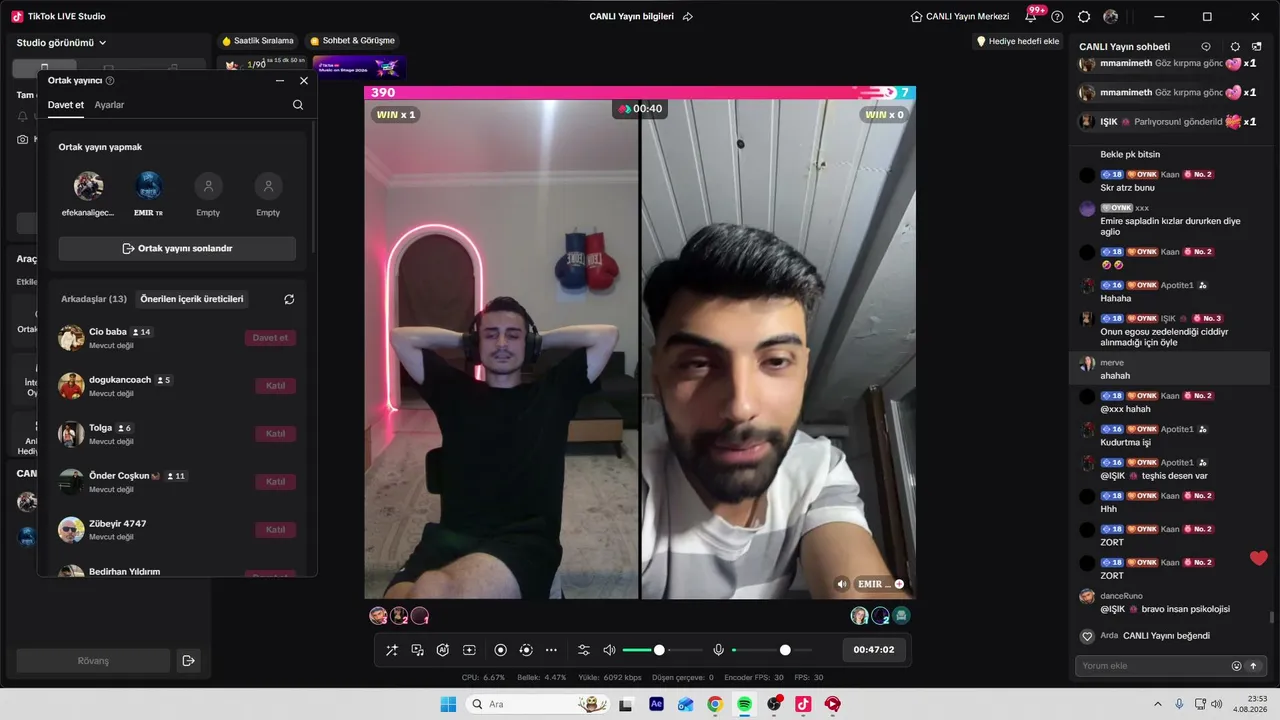This screenshot has width=1280, height=720.
Task: Click the stream timer 00:47:02
Action: pos(874,650)
